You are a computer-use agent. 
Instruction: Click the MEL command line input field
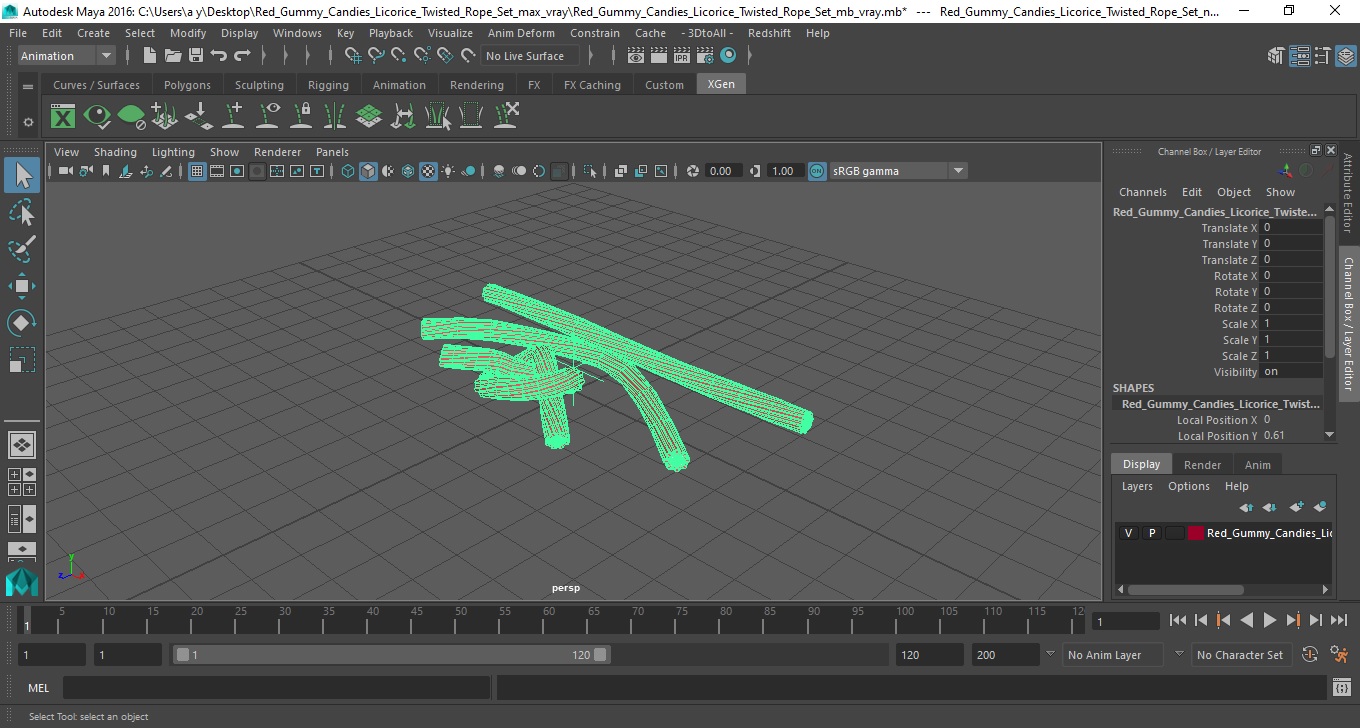276,688
